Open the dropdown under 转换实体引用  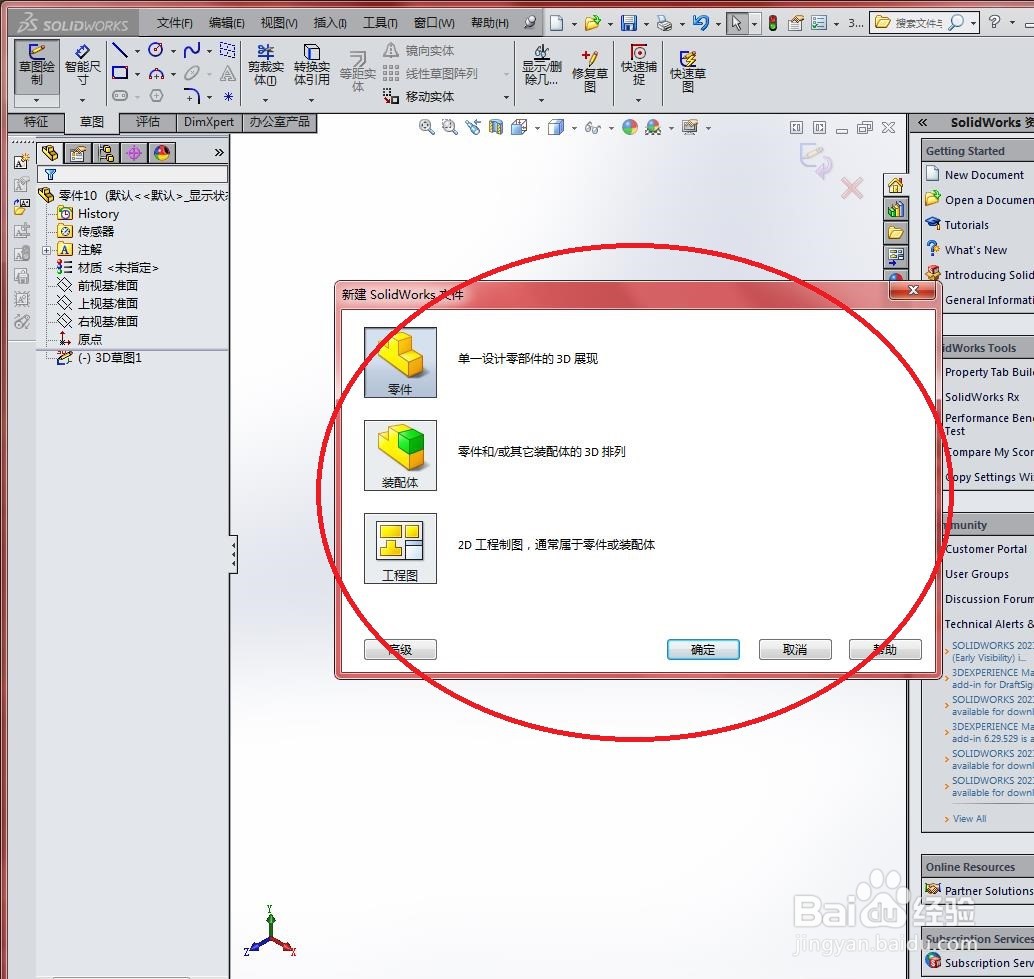311,100
